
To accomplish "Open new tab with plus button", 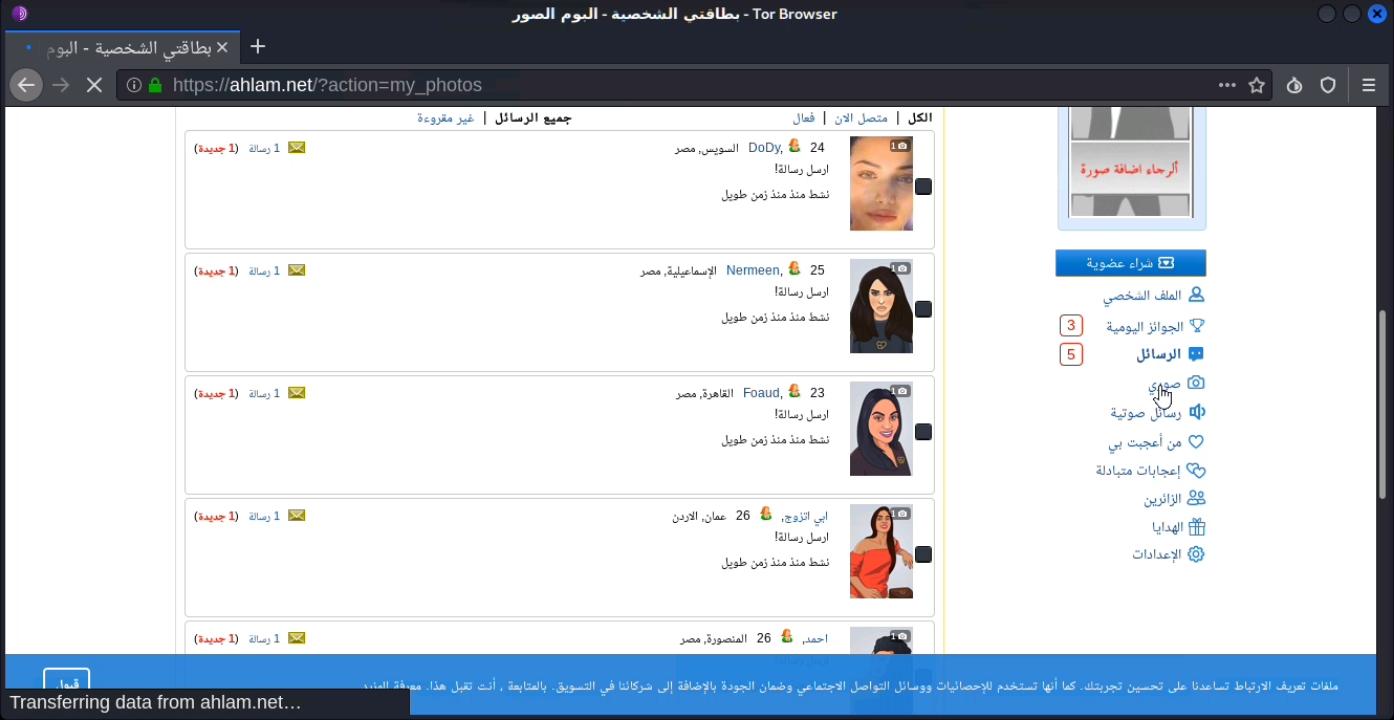I will tap(258, 47).
